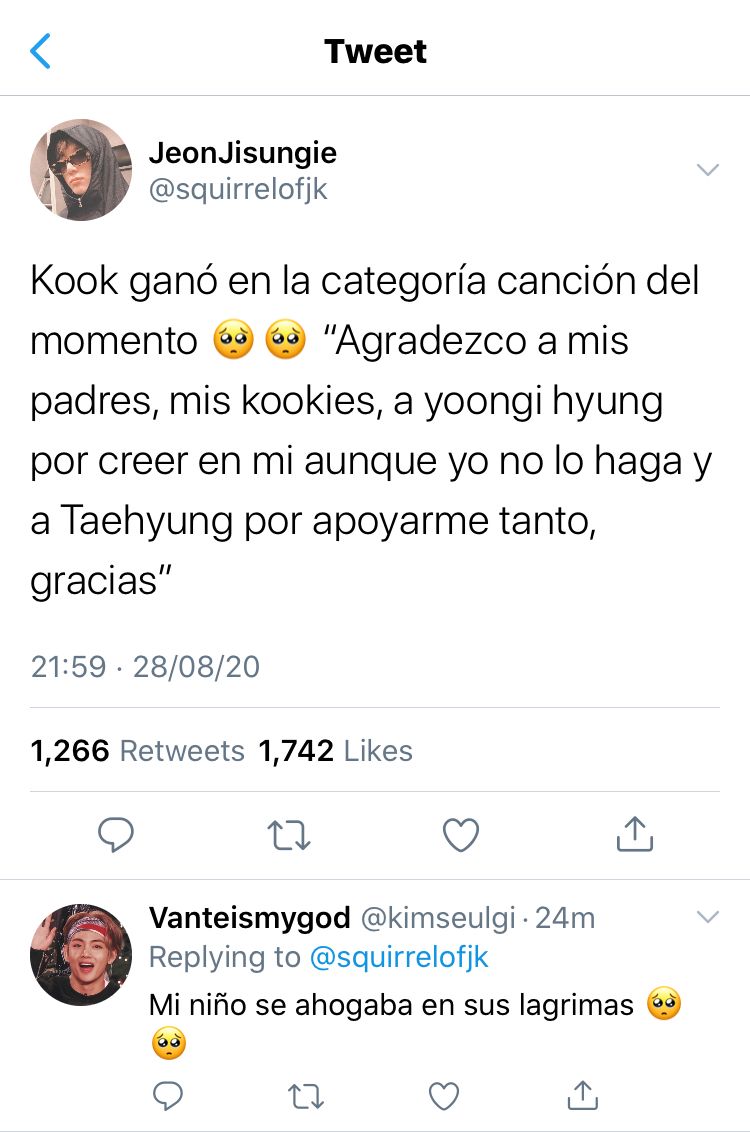Reply to JeonJisungie's main tweet
Screen dimensions: 750x1132
(116, 835)
